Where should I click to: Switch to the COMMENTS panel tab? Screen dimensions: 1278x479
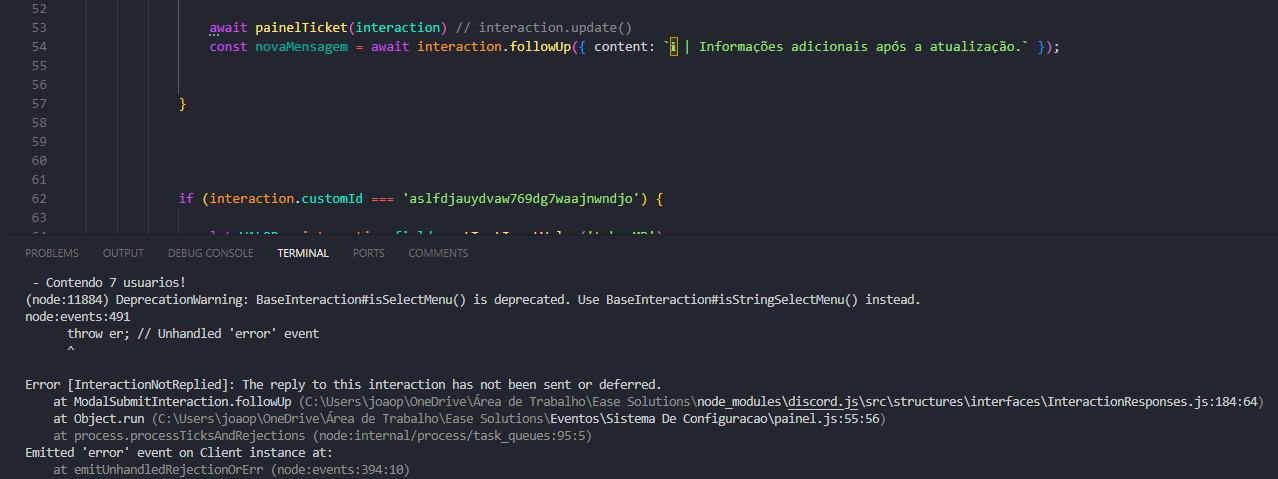438,253
